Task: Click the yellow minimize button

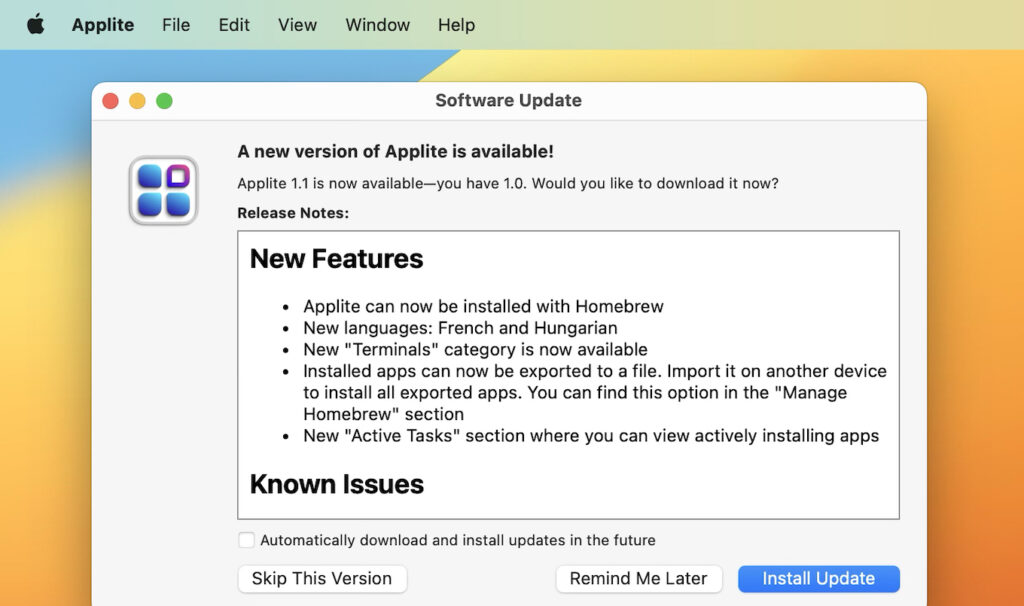Action: (x=137, y=101)
